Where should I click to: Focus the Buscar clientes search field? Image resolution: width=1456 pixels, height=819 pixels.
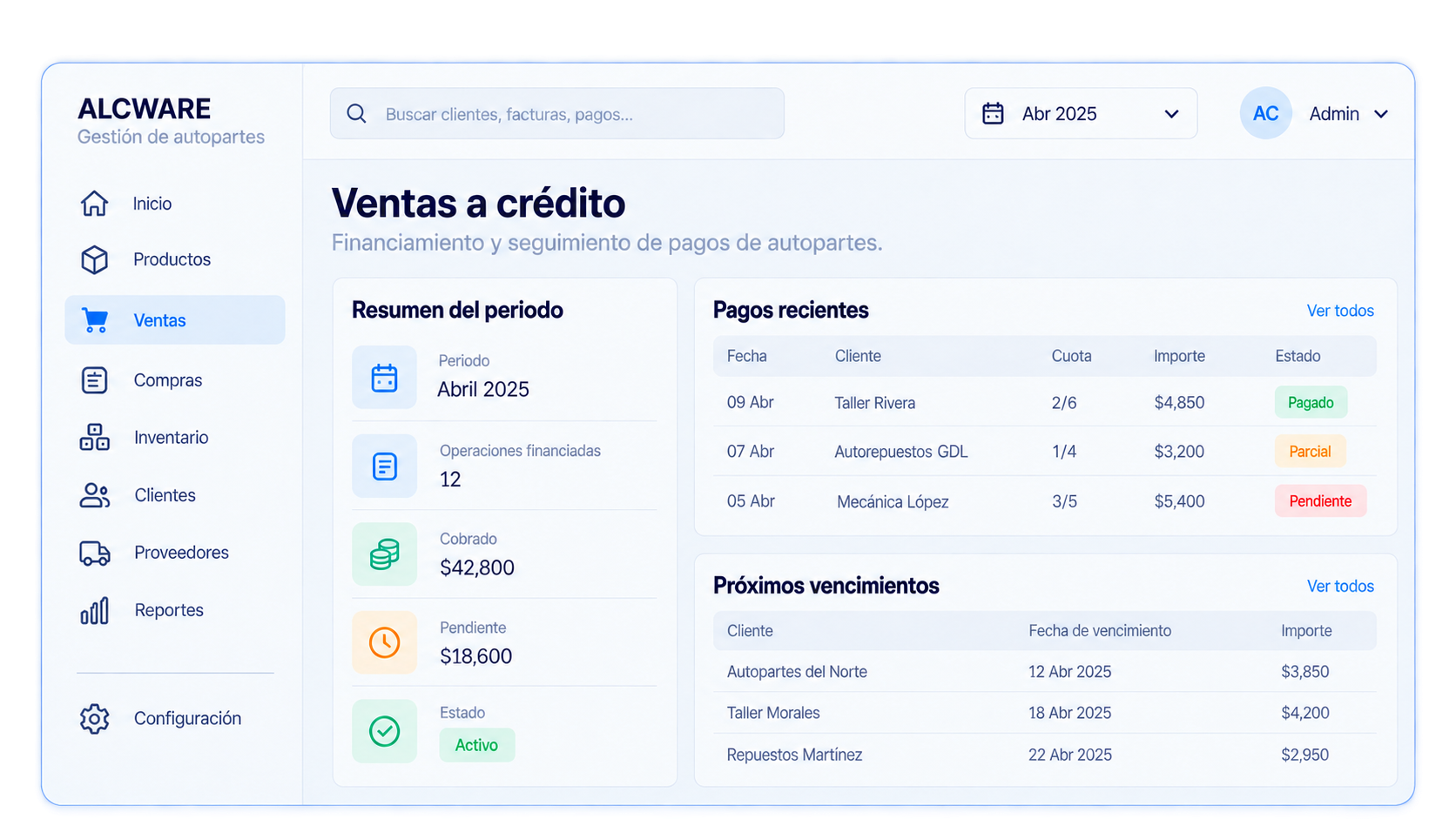point(556,113)
